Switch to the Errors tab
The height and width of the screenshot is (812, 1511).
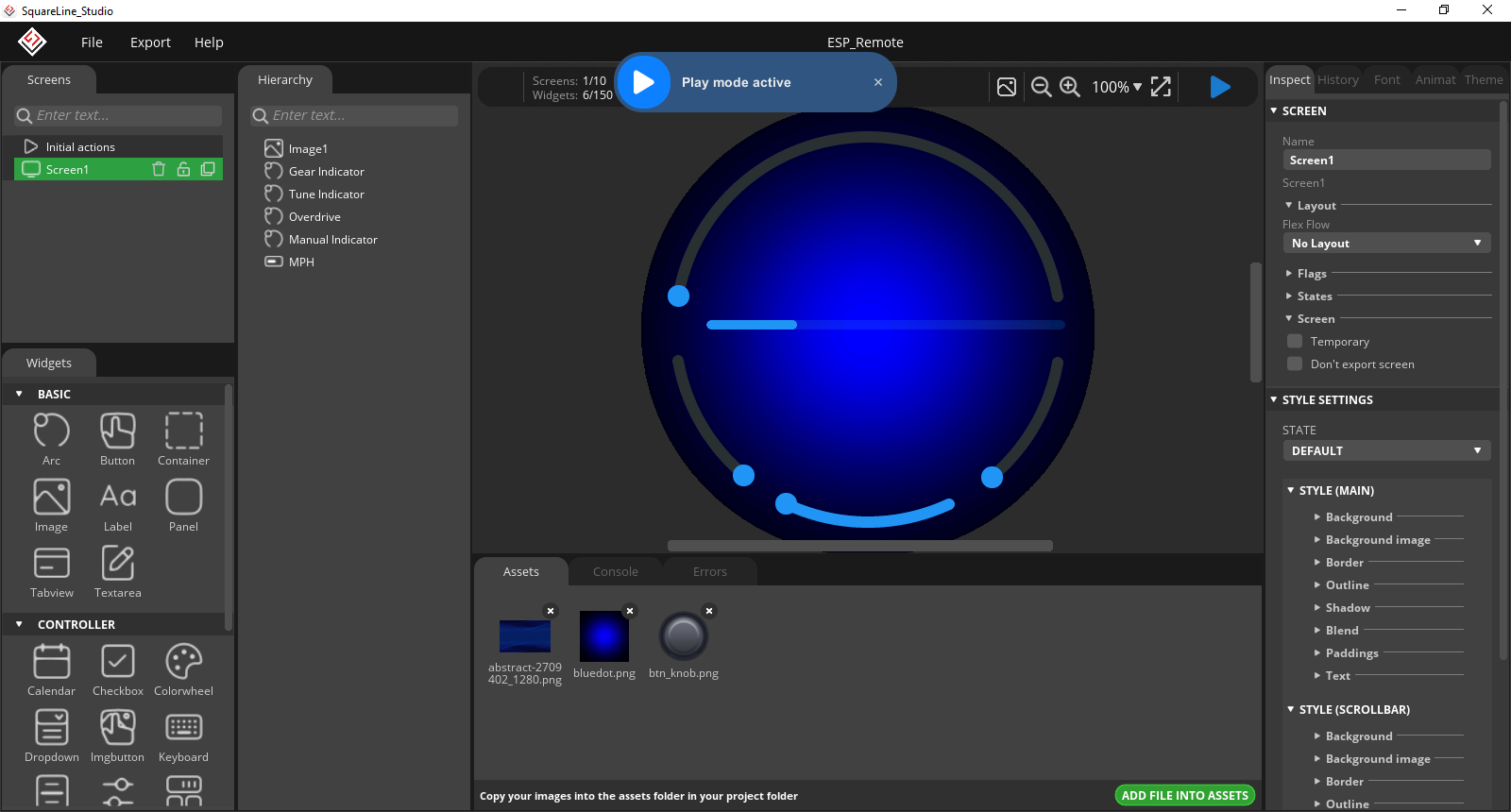pyautogui.click(x=710, y=571)
